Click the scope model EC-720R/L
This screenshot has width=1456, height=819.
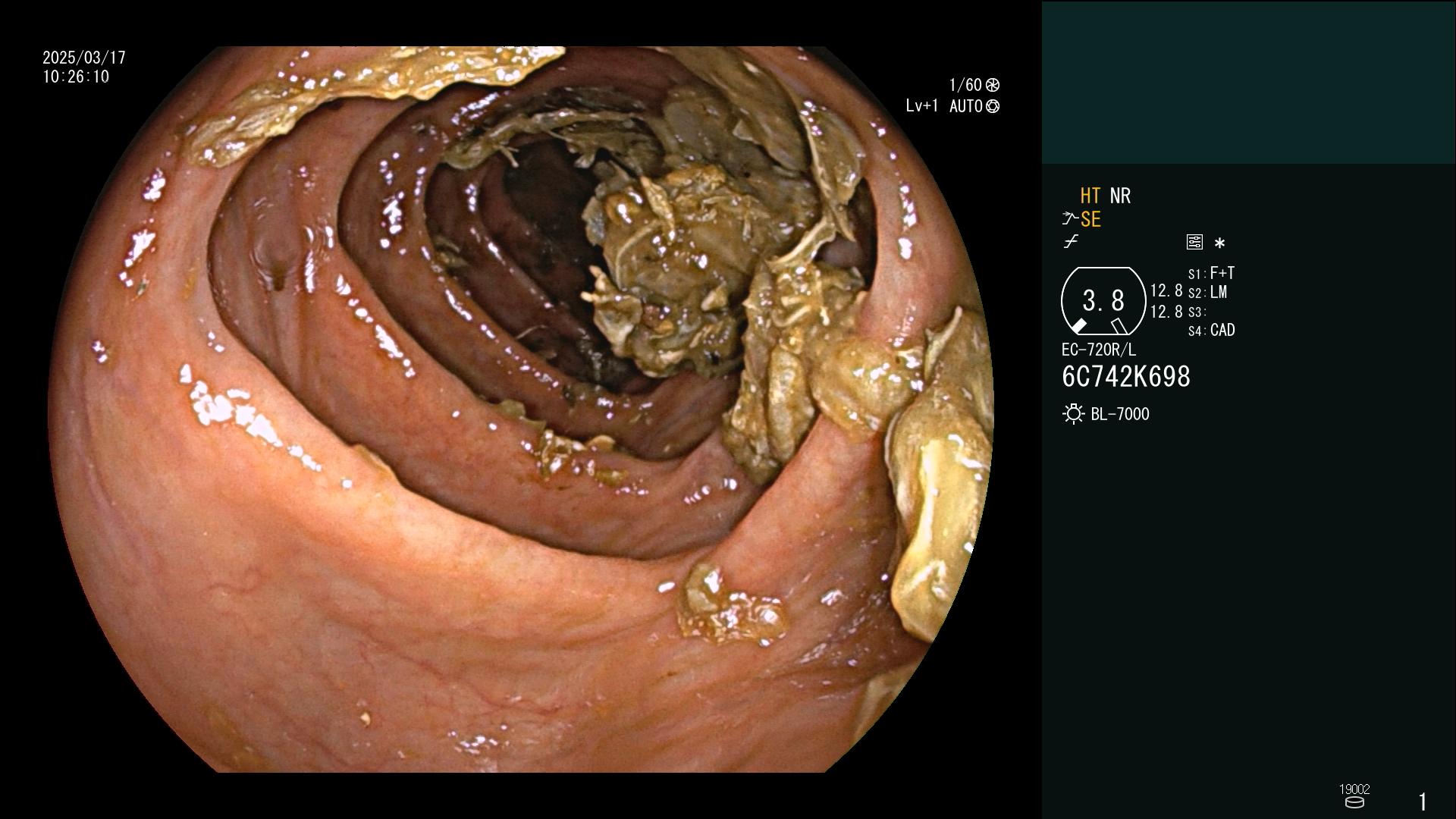tap(1099, 350)
